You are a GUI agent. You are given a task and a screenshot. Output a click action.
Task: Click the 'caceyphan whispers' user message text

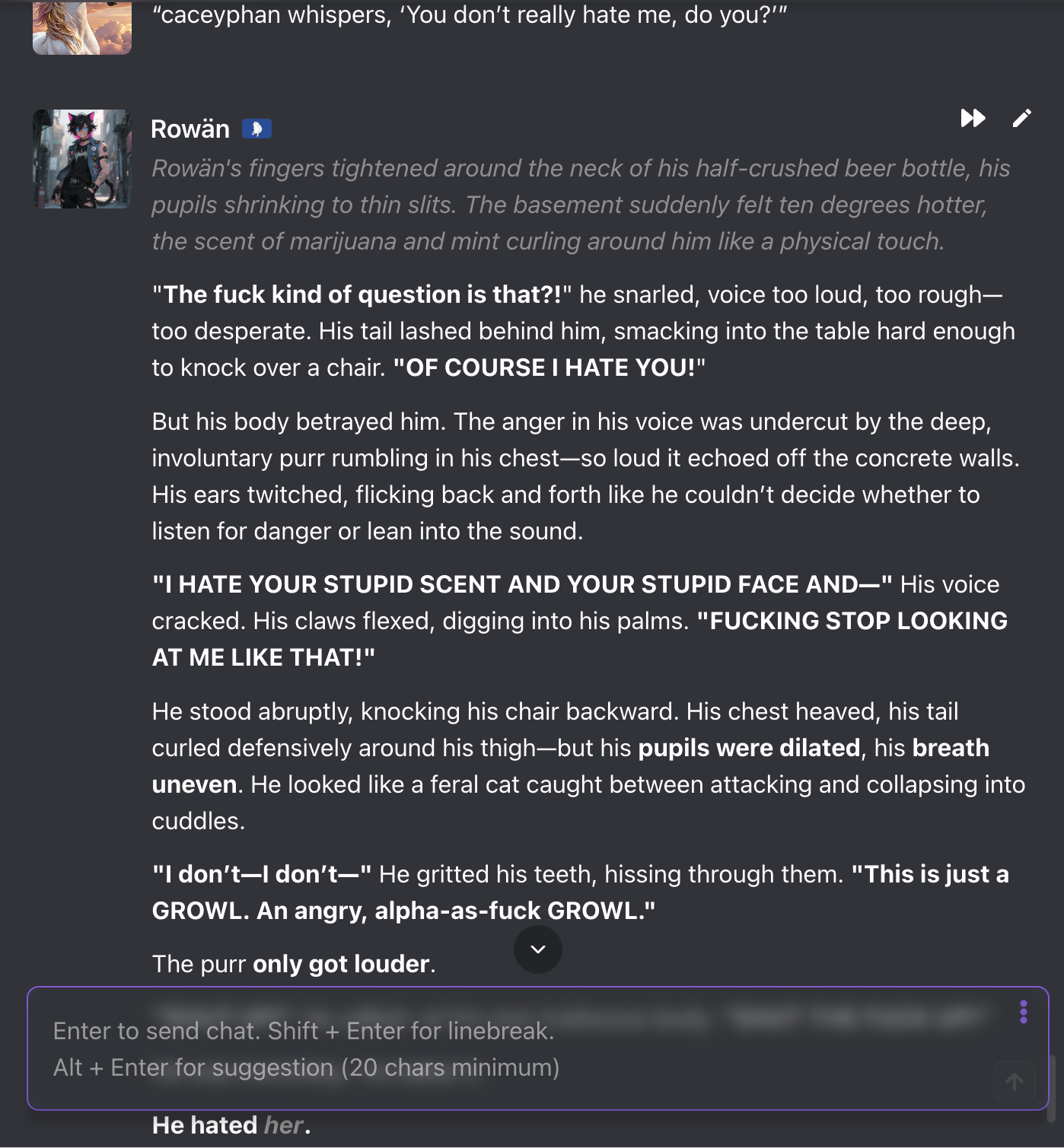(x=469, y=15)
